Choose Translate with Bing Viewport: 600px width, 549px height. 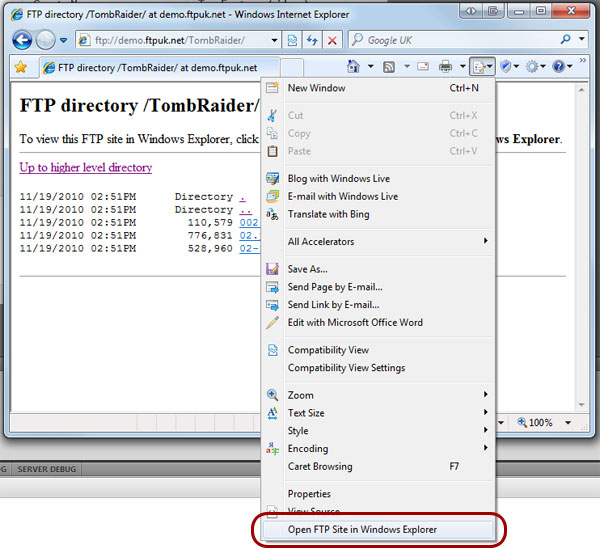click(379, 214)
